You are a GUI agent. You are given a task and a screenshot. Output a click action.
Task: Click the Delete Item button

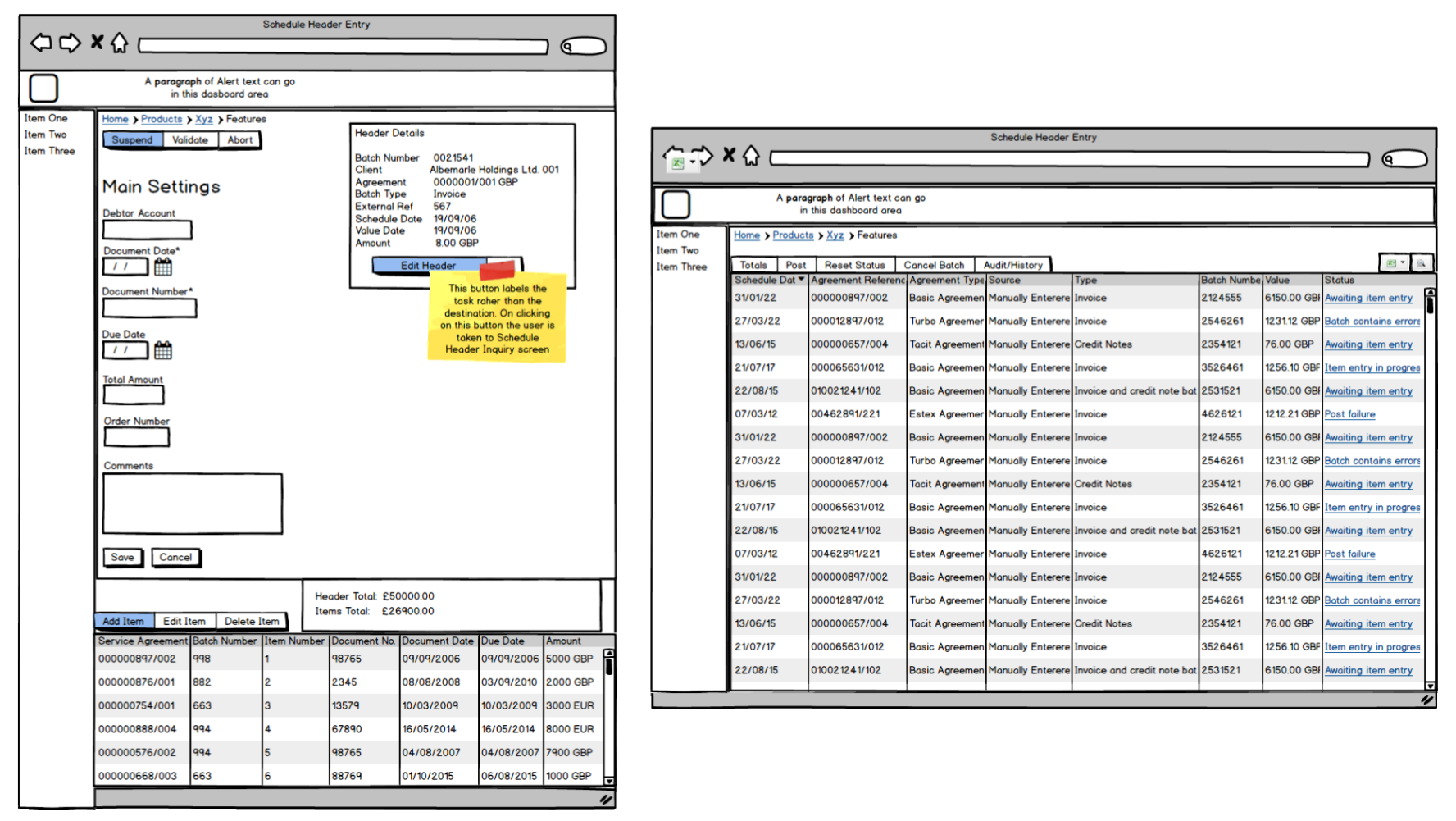click(x=252, y=621)
